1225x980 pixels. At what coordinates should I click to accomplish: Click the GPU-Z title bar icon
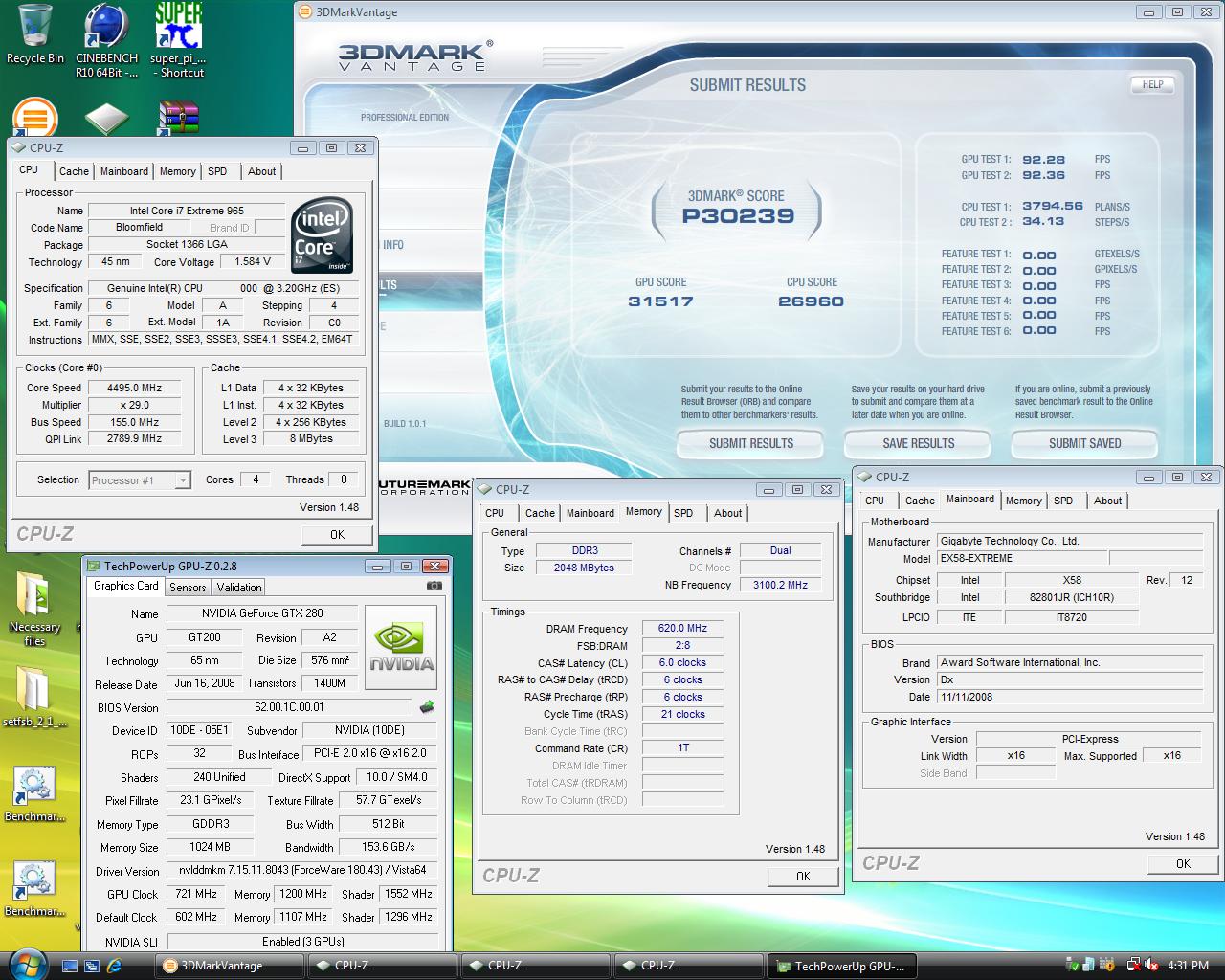click(x=93, y=566)
